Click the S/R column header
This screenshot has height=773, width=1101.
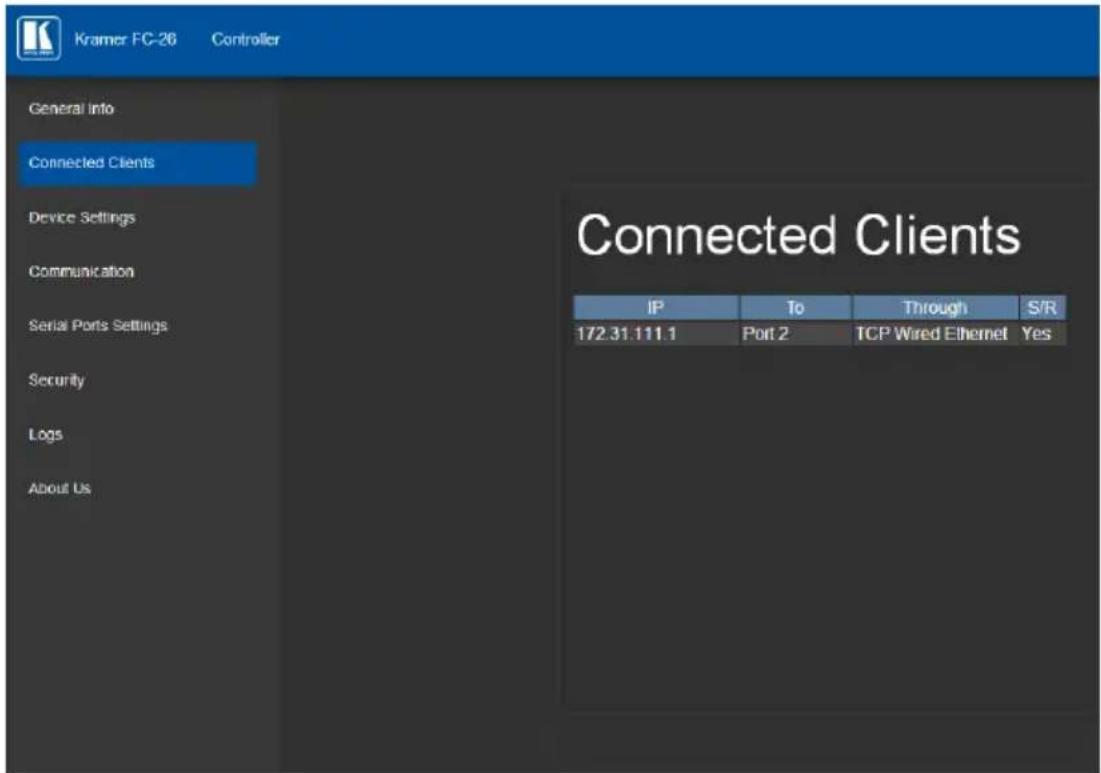pos(1042,308)
